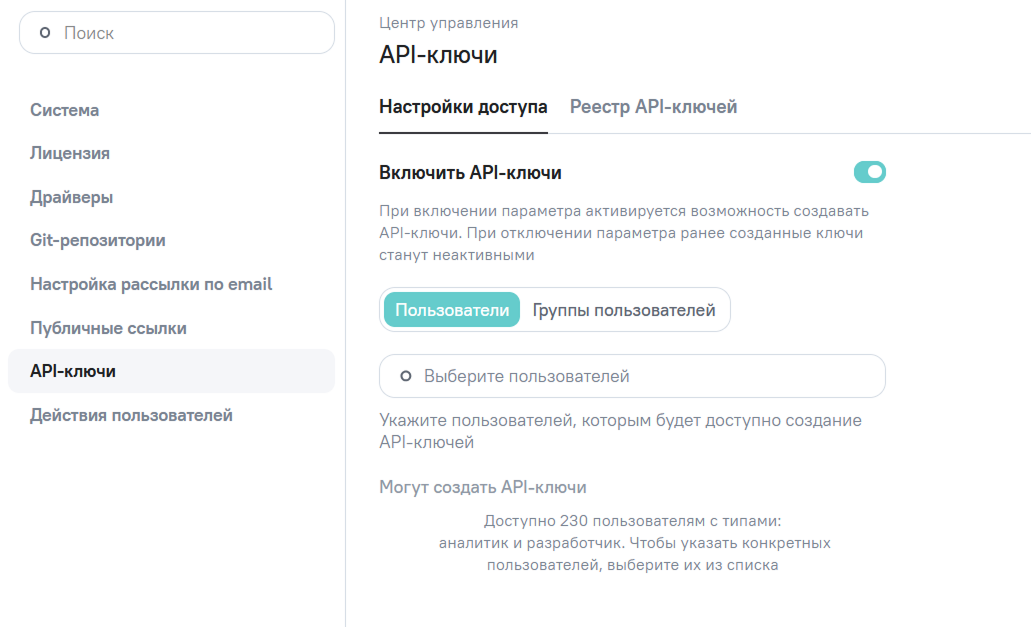Click the 'Включить API-ключи' label
This screenshot has height=627, width=1031.
click(470, 173)
